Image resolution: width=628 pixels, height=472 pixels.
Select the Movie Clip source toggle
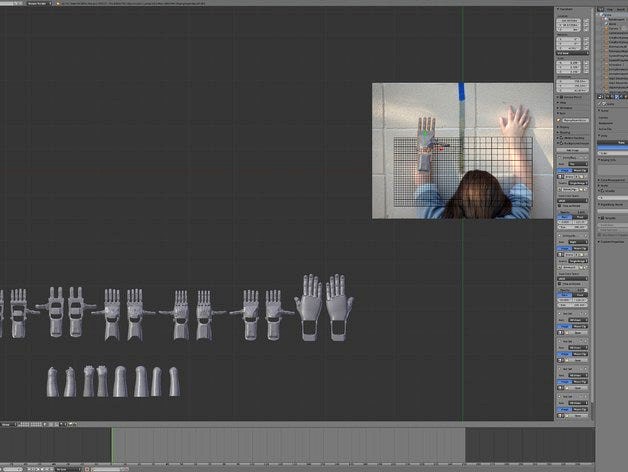point(582,172)
